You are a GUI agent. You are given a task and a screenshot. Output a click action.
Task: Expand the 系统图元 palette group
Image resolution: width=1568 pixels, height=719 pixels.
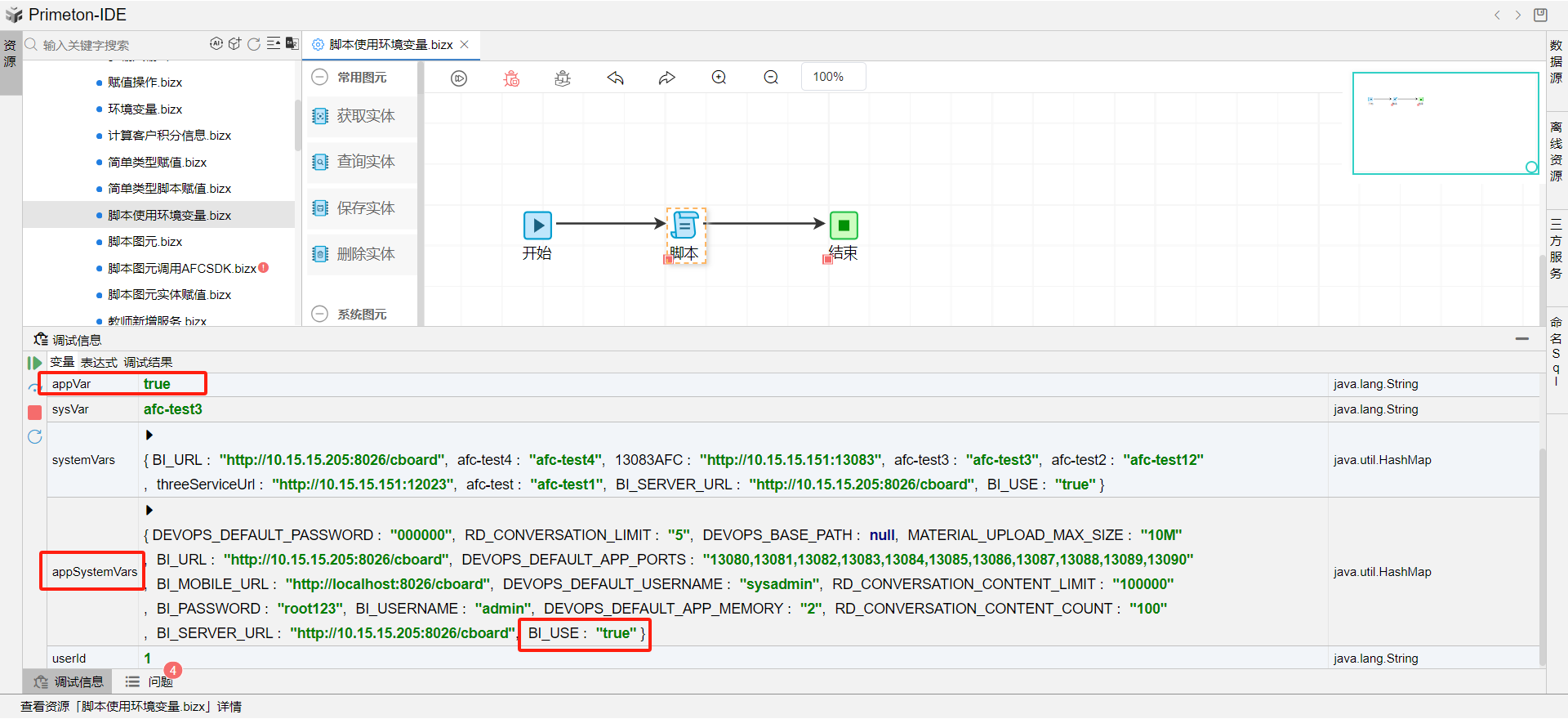[x=320, y=314]
